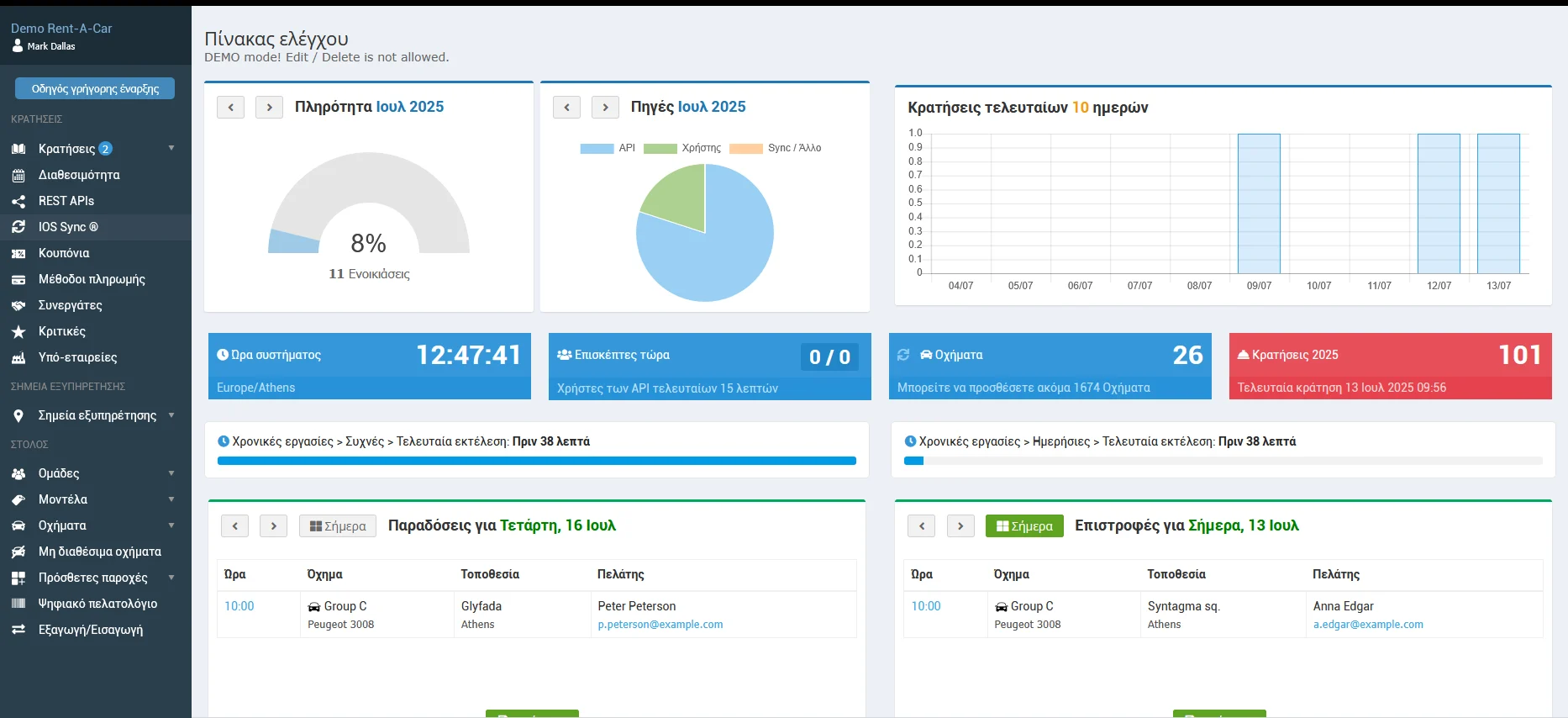Expand the Μοντέλα sidebar submenu arrow
Screen dimensions: 1568x718
pyautogui.click(x=171, y=499)
